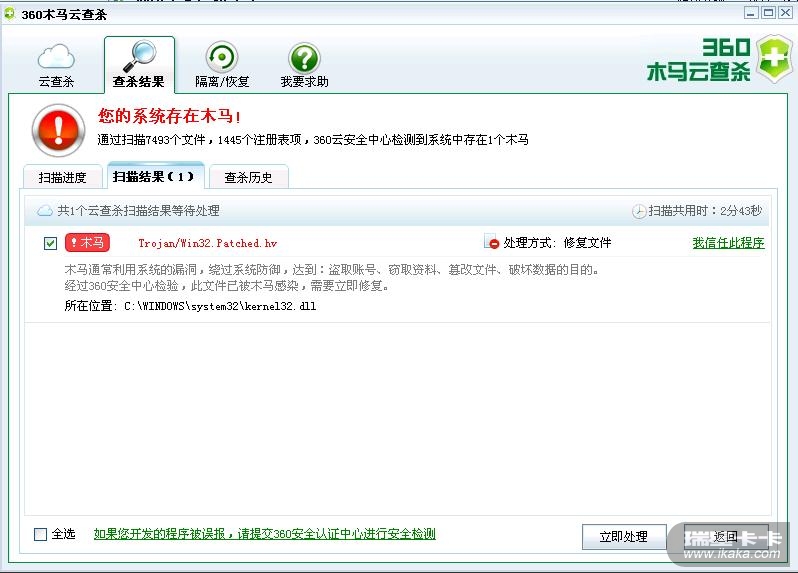Click the scan time clock icon
This screenshot has height=573, width=798.
pyautogui.click(x=639, y=211)
